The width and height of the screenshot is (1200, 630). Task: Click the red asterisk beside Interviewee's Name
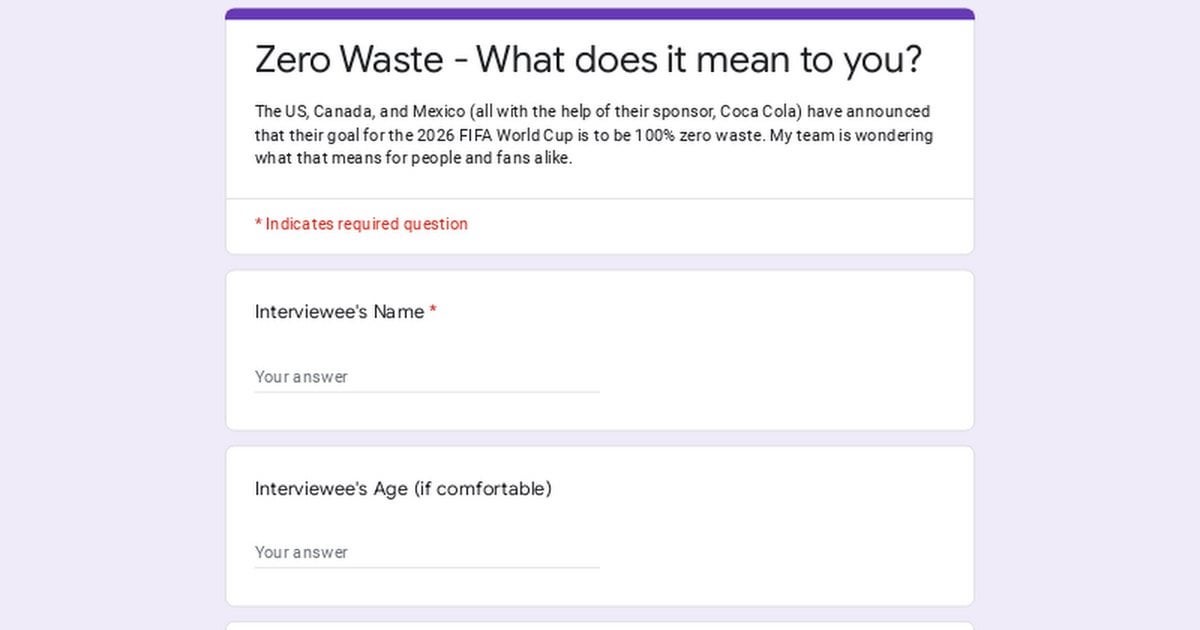[433, 312]
